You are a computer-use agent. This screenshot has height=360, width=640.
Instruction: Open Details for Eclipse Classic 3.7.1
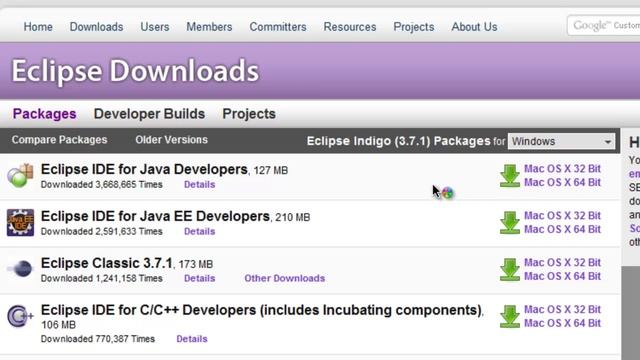click(200, 278)
